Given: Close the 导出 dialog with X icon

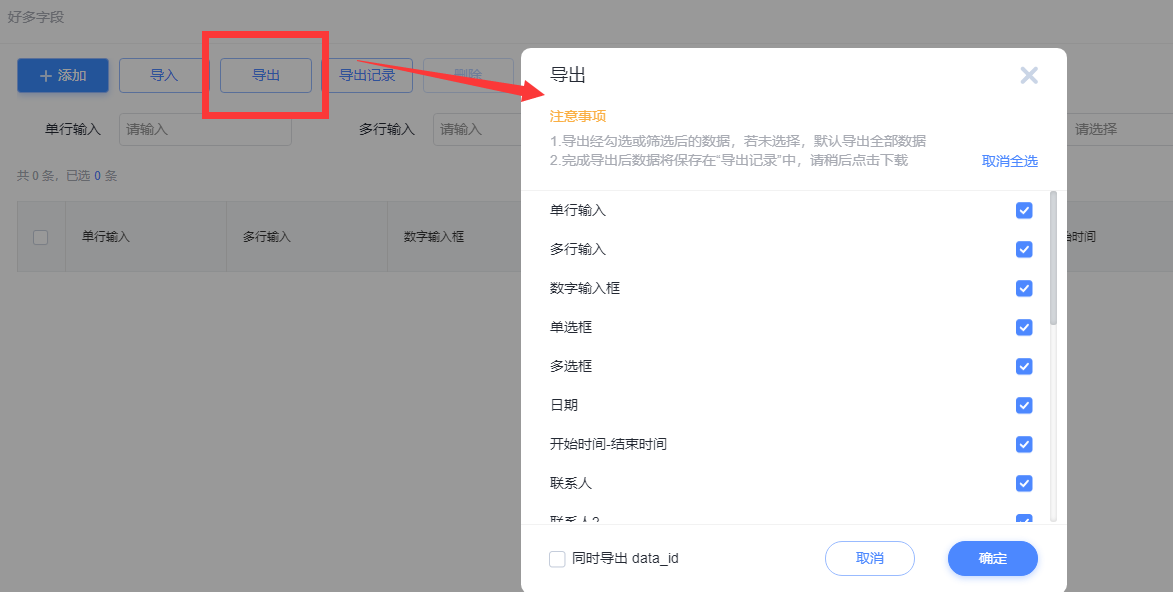Looking at the screenshot, I should coord(1029,75).
